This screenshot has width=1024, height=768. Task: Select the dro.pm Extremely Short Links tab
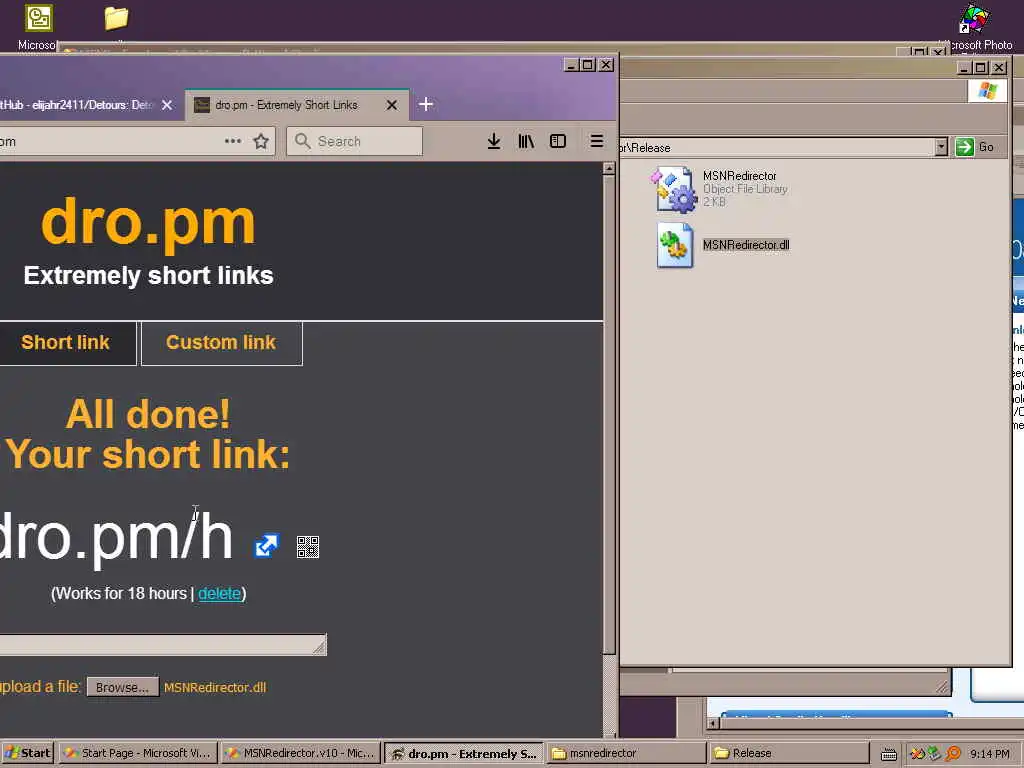[x=297, y=104]
